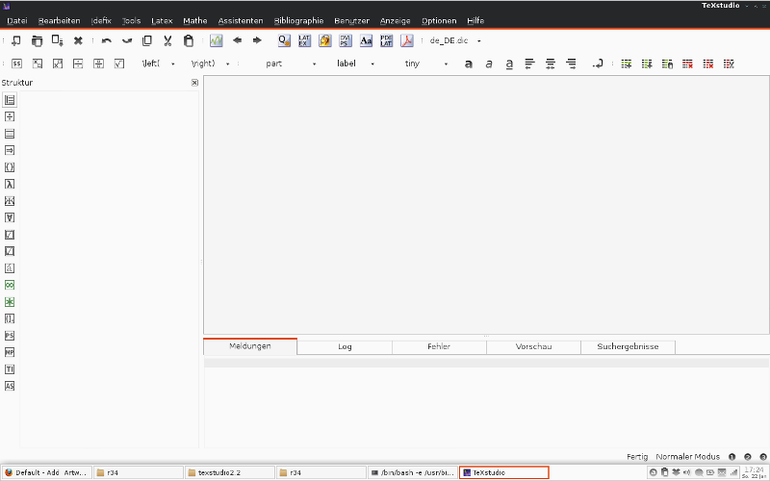The image size is (770, 481).
Task: Redo the last undone edit
Action: [127, 41]
